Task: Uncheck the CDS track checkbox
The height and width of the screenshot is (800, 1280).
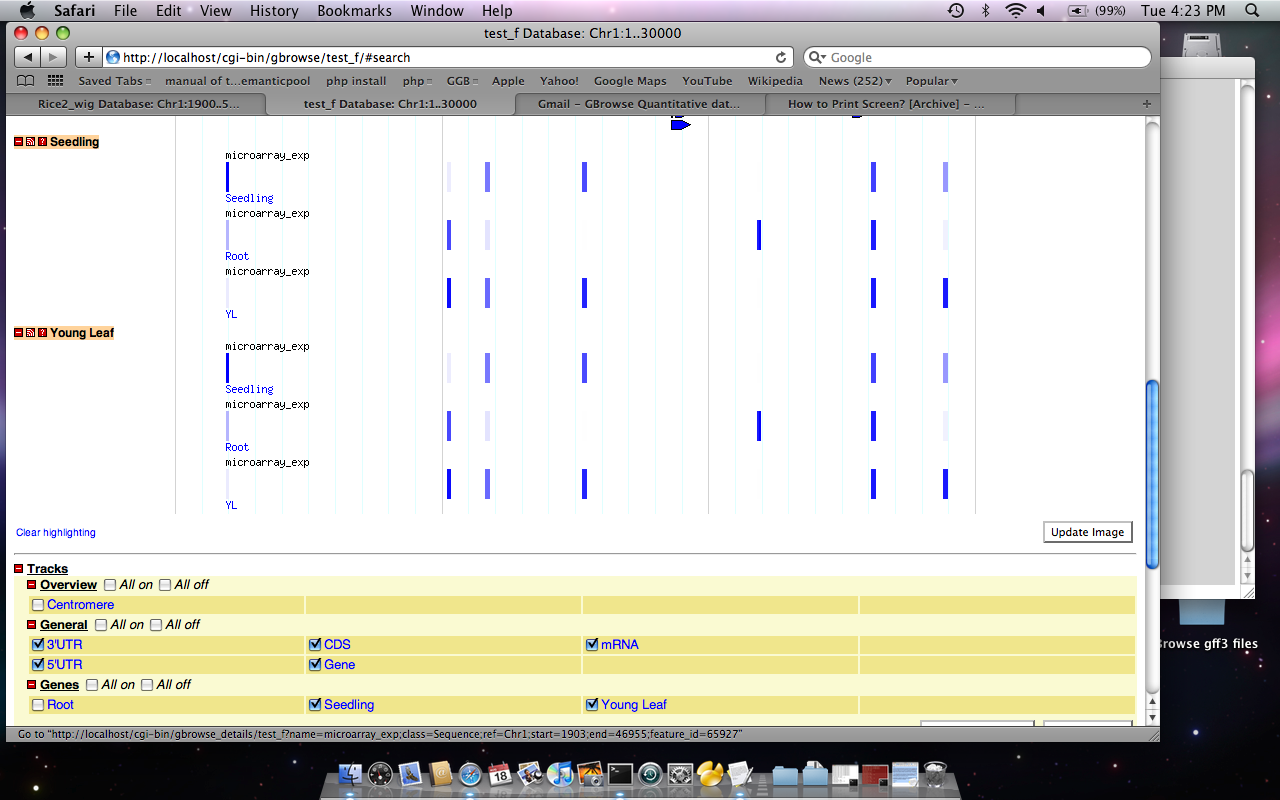Action: click(x=315, y=645)
